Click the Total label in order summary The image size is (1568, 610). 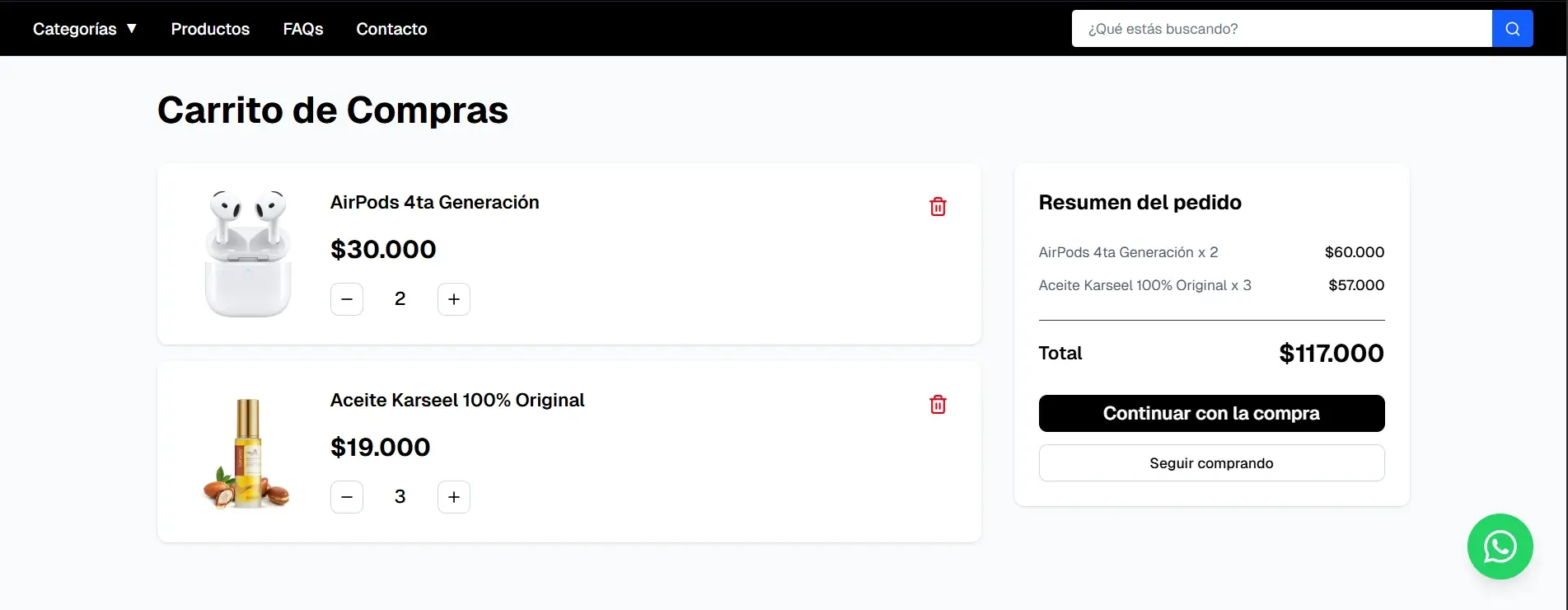[1060, 353]
